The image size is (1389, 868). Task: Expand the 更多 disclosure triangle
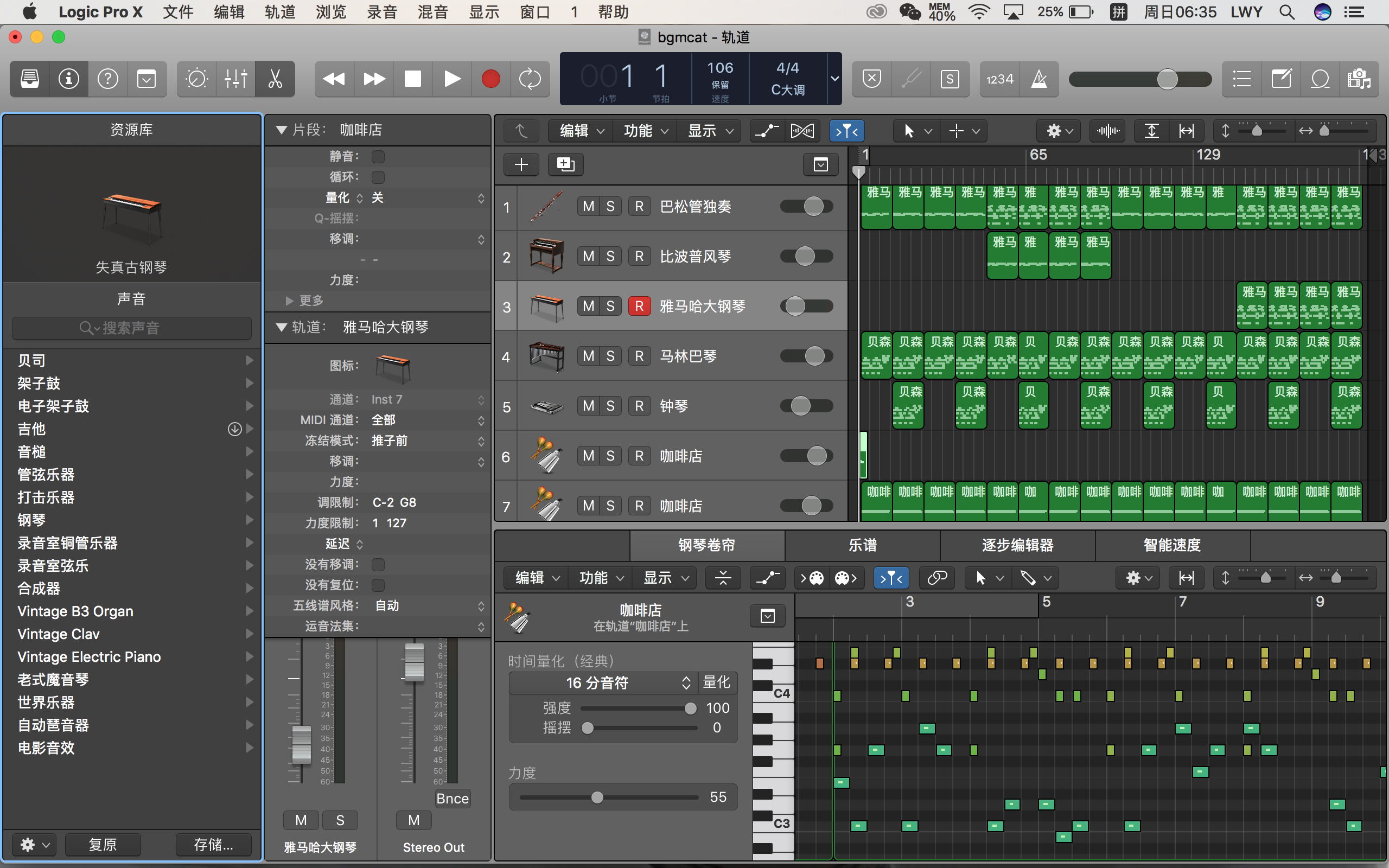289,300
